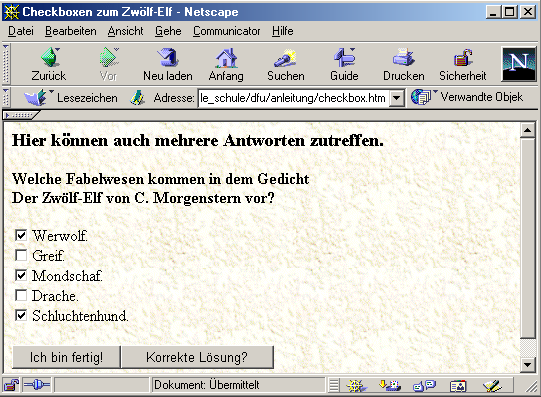Click the scrollbar down arrow
Image resolution: width=541 pixels, height=397 pixels.
pyautogui.click(x=528, y=365)
